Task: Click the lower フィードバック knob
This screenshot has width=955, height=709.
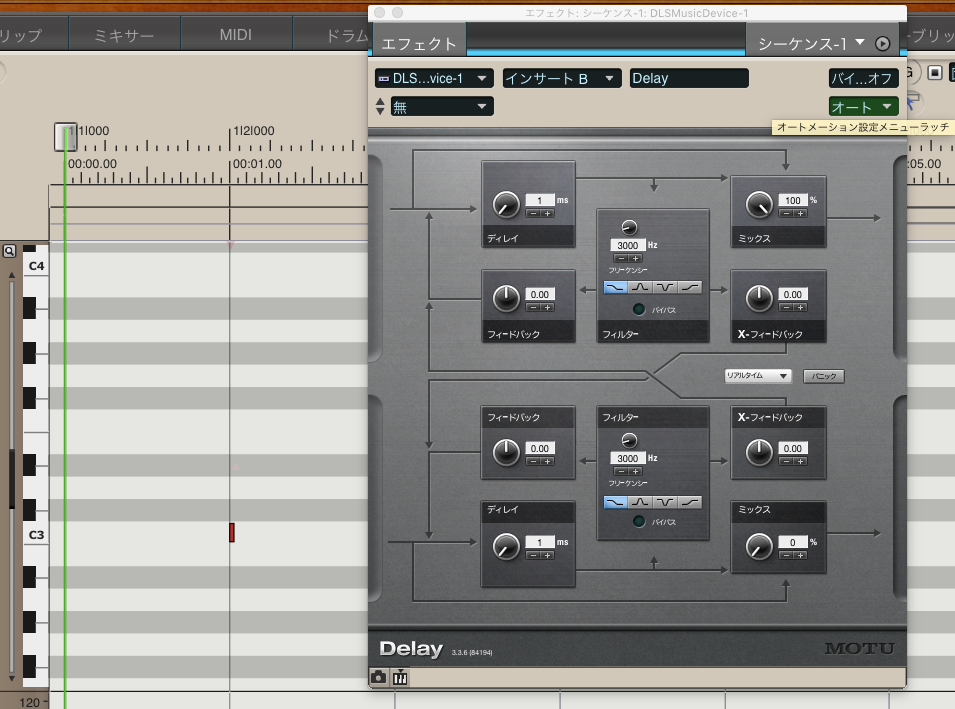Action: [x=506, y=453]
